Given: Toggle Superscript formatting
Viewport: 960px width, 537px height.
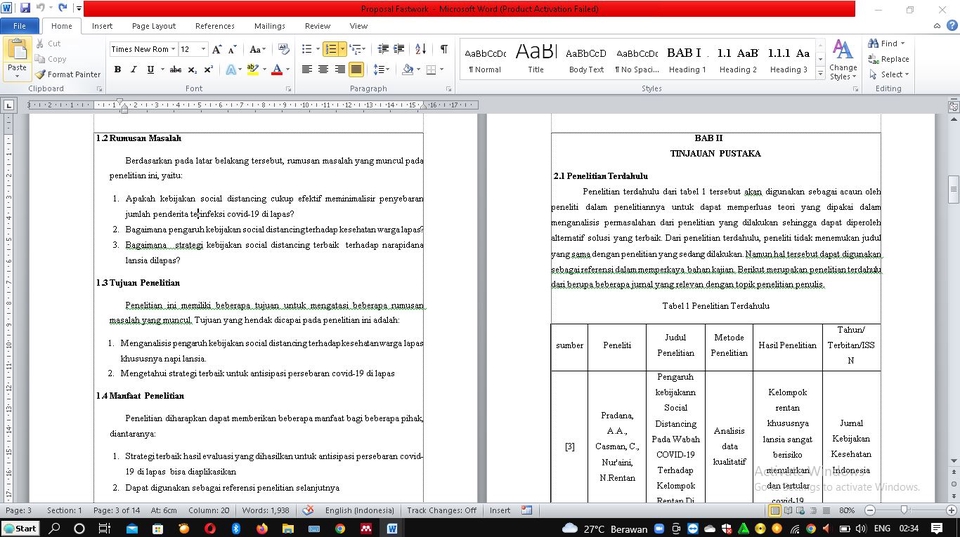Looking at the screenshot, I should pos(208,70).
